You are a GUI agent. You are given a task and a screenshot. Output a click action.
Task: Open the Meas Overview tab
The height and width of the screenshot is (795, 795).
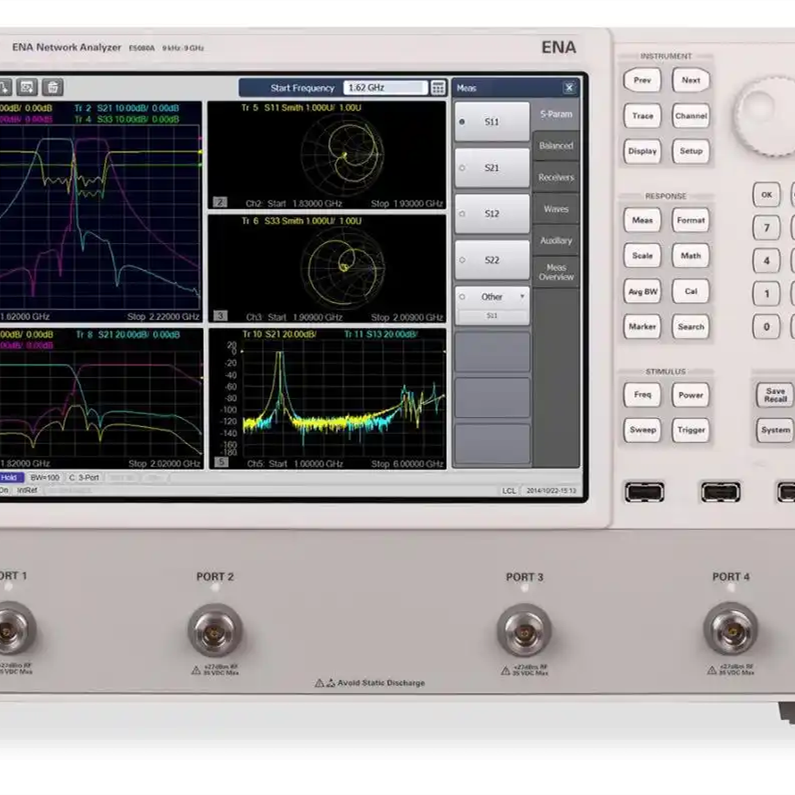[556, 272]
